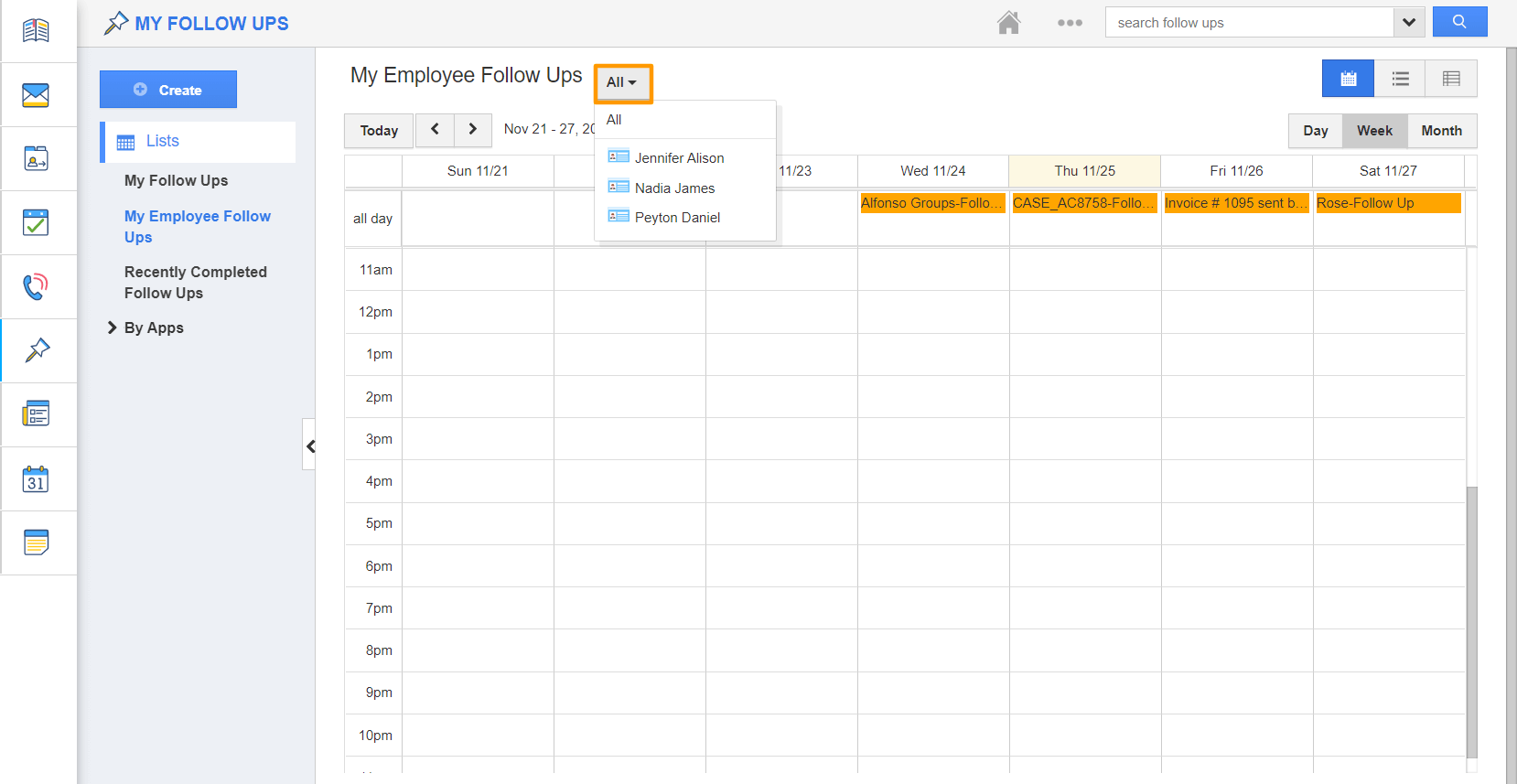The image size is (1517, 784).
Task: Open the email app in sidebar
Action: [x=36, y=95]
